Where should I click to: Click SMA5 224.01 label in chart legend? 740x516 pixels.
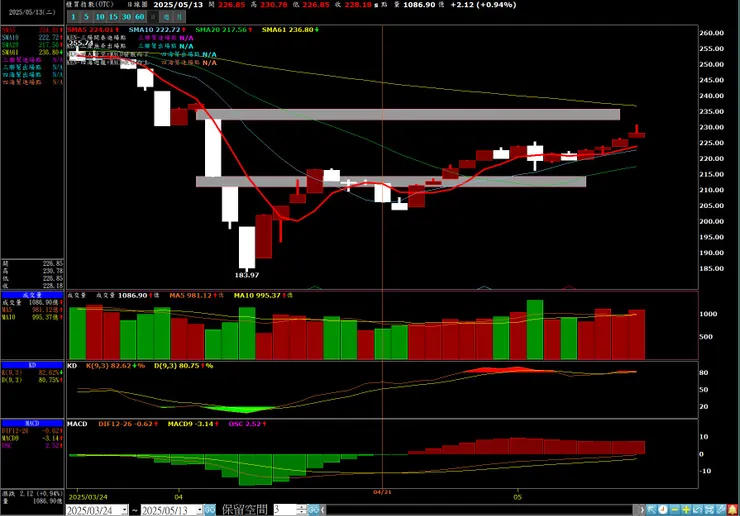pos(93,30)
